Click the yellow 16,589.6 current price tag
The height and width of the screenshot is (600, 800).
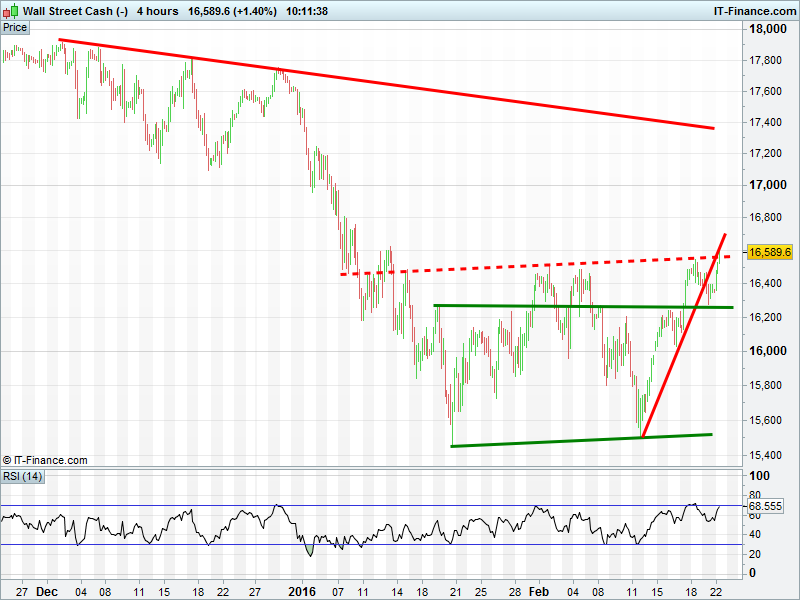[769, 252]
